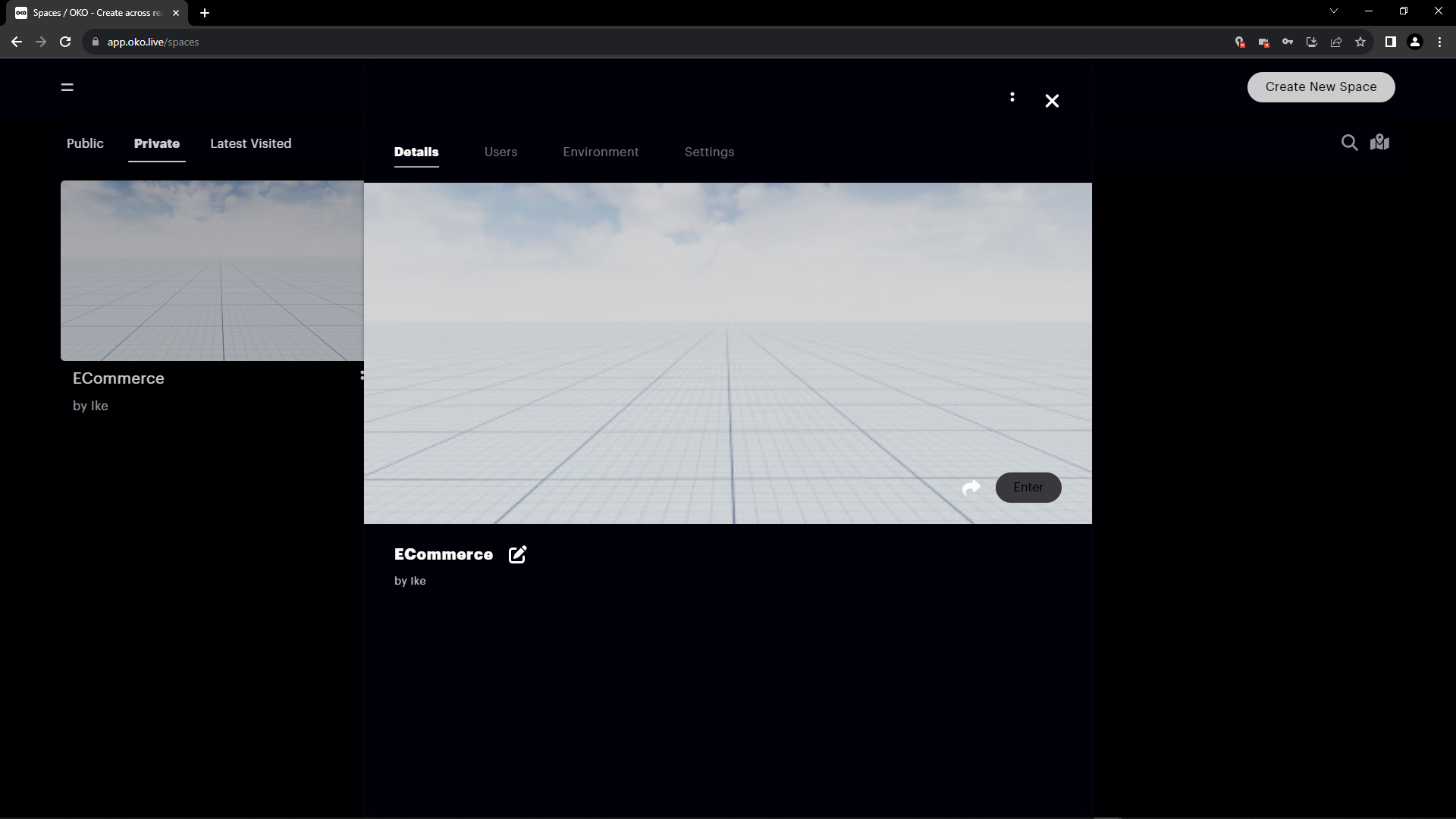
Task: Open the Environment tab
Action: tap(601, 152)
